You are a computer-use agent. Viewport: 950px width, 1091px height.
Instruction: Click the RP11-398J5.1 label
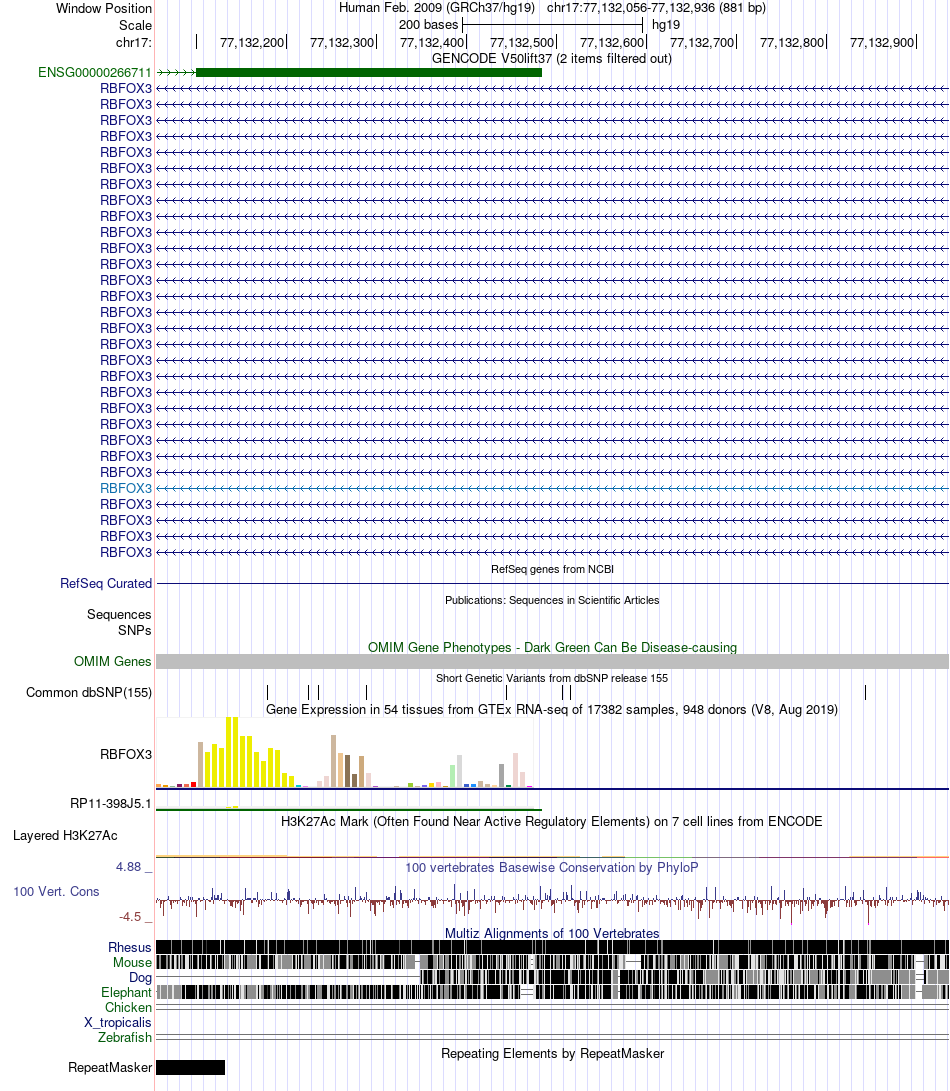111,804
